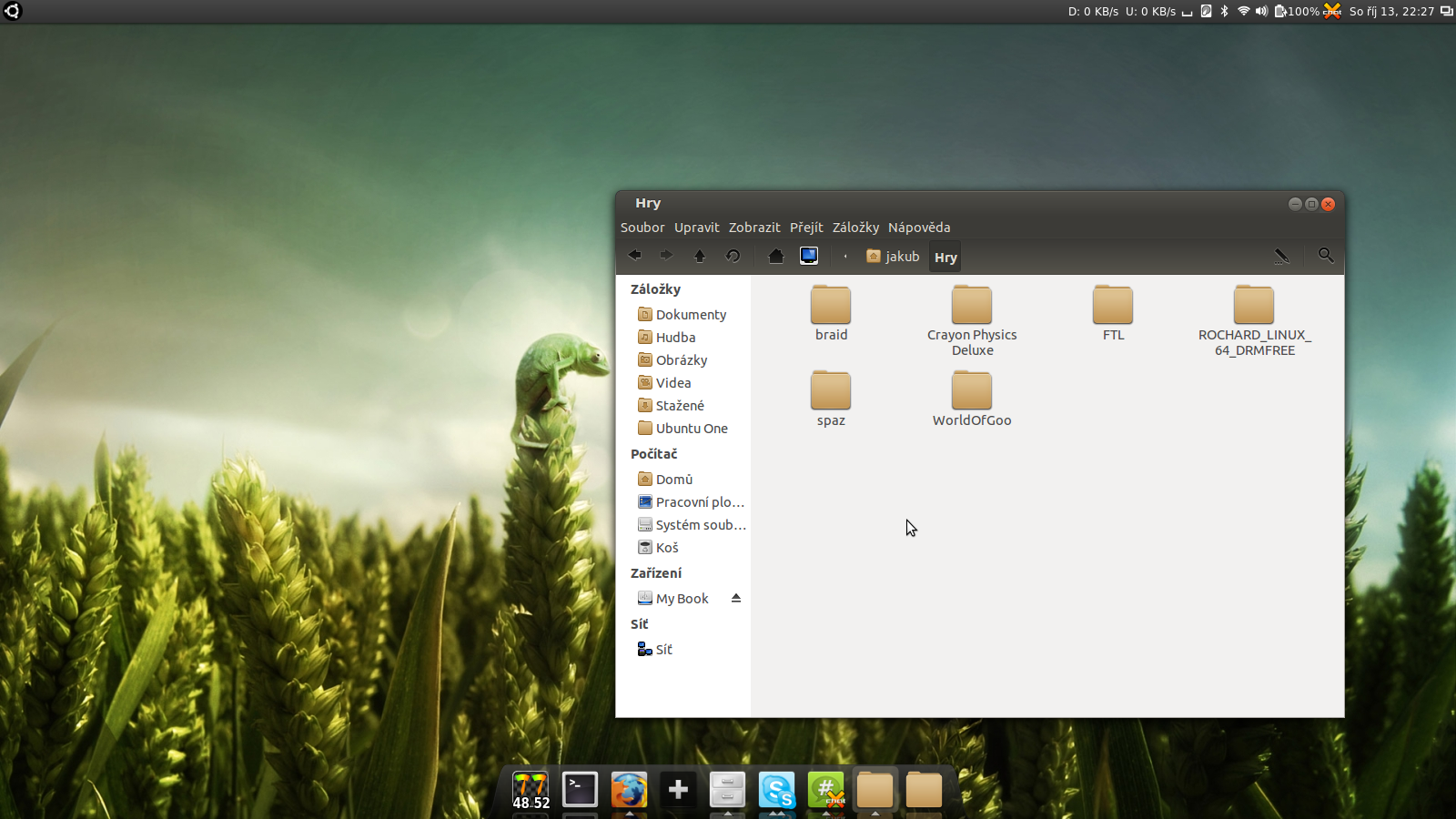Switch to the active folder window in the dock

point(875,790)
